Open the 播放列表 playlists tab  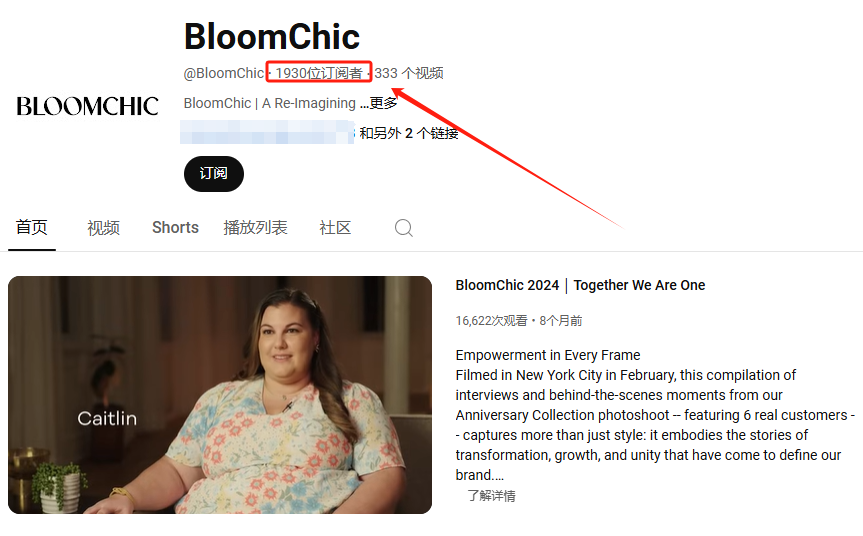coord(255,227)
